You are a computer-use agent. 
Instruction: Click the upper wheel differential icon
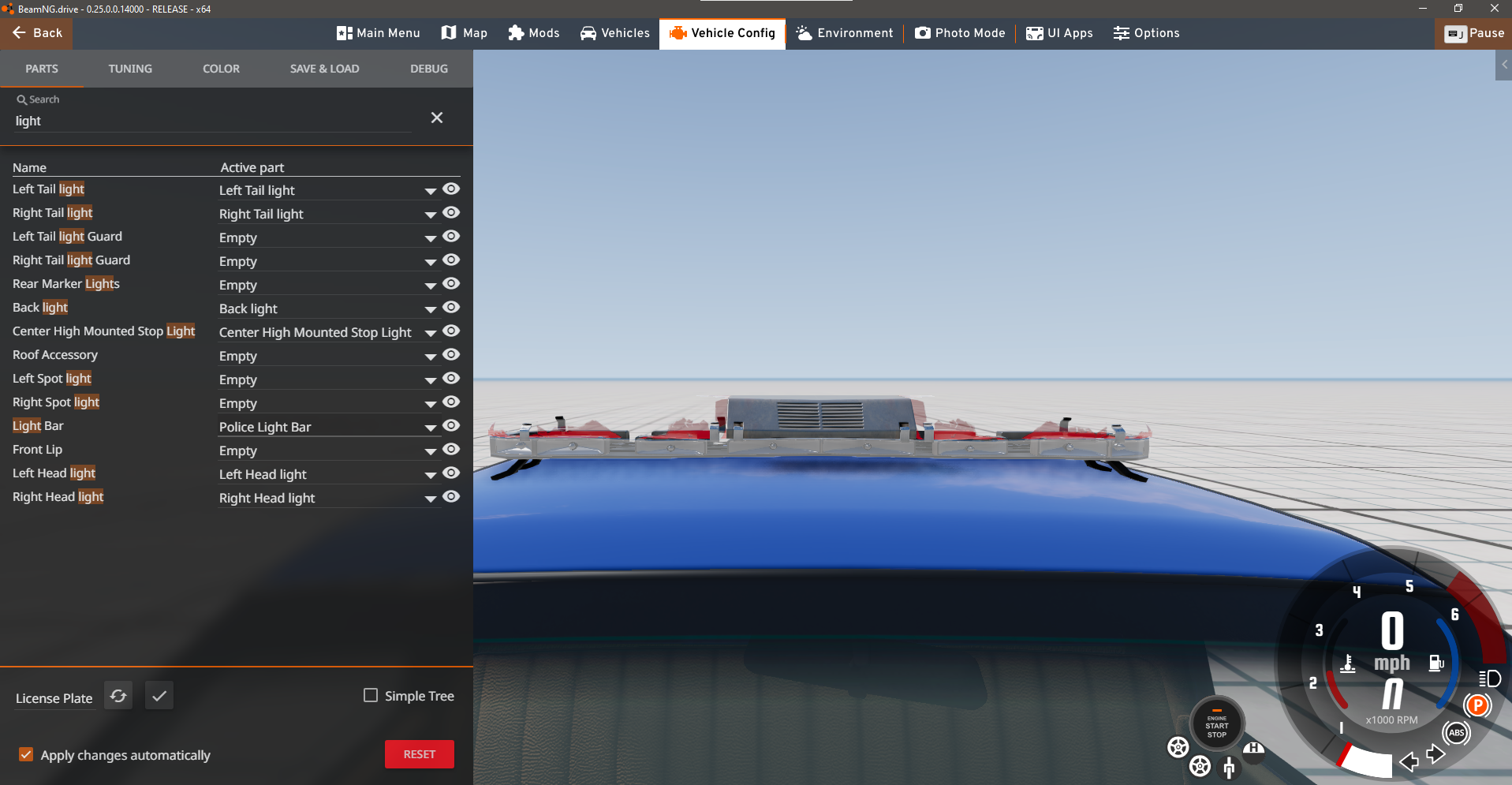point(1178,746)
